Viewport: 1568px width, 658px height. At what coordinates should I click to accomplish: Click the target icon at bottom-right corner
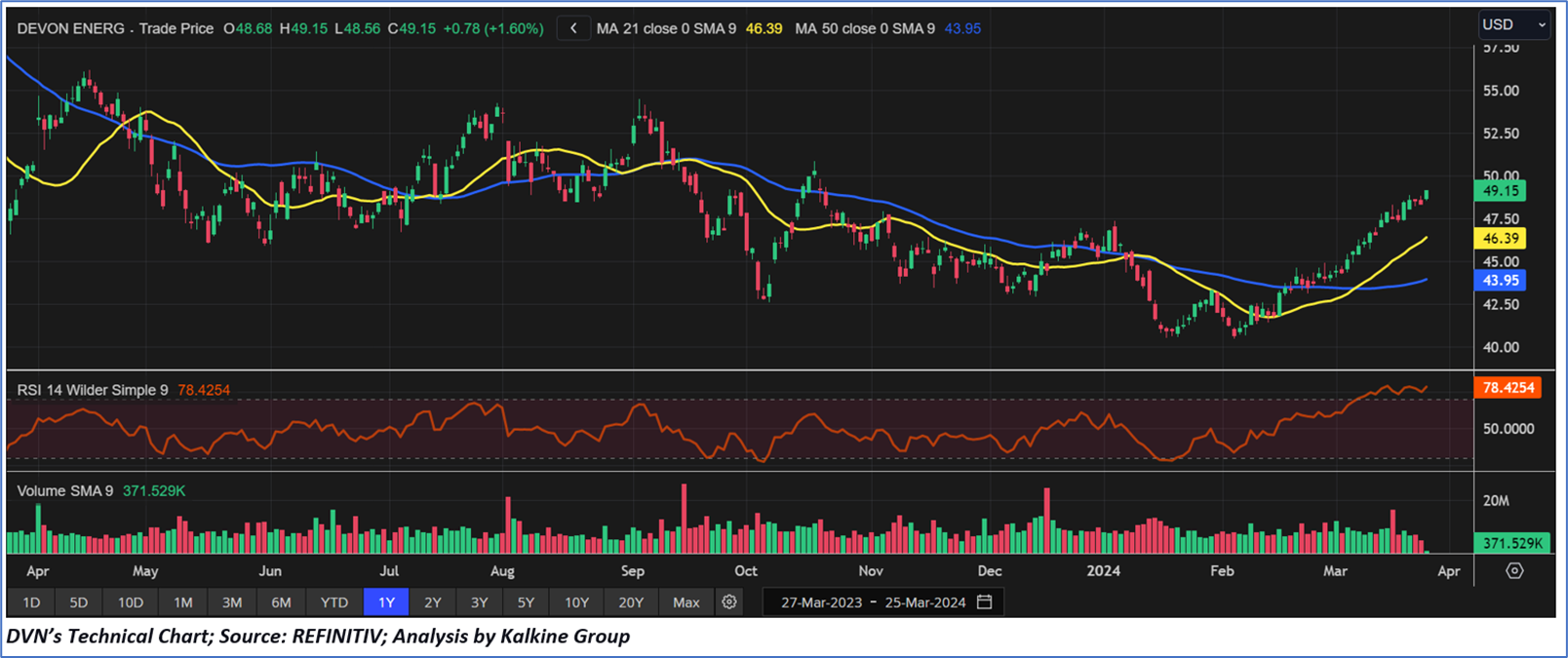[1514, 571]
